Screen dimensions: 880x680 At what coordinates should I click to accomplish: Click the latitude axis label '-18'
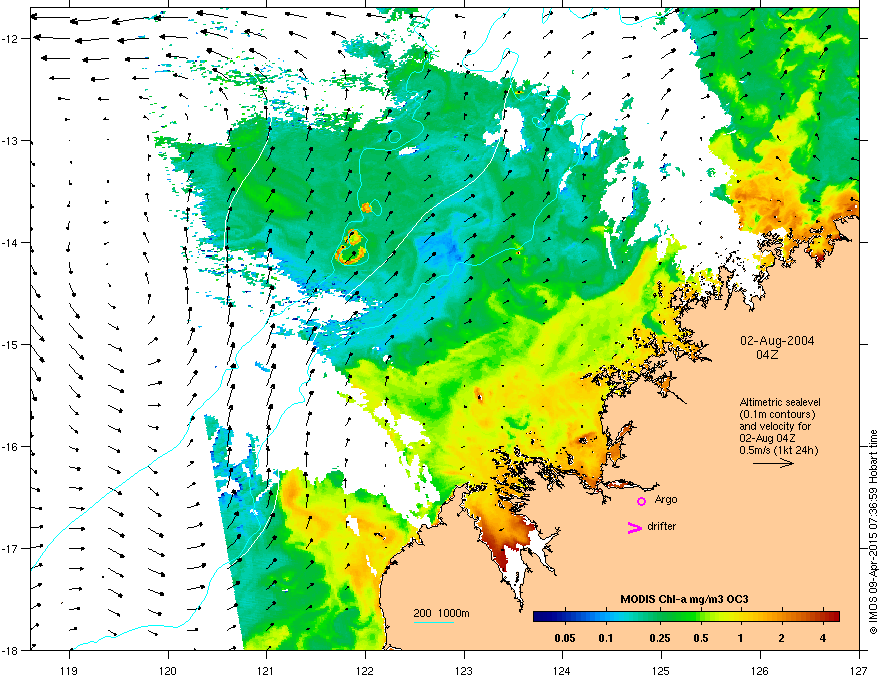(x=11, y=650)
